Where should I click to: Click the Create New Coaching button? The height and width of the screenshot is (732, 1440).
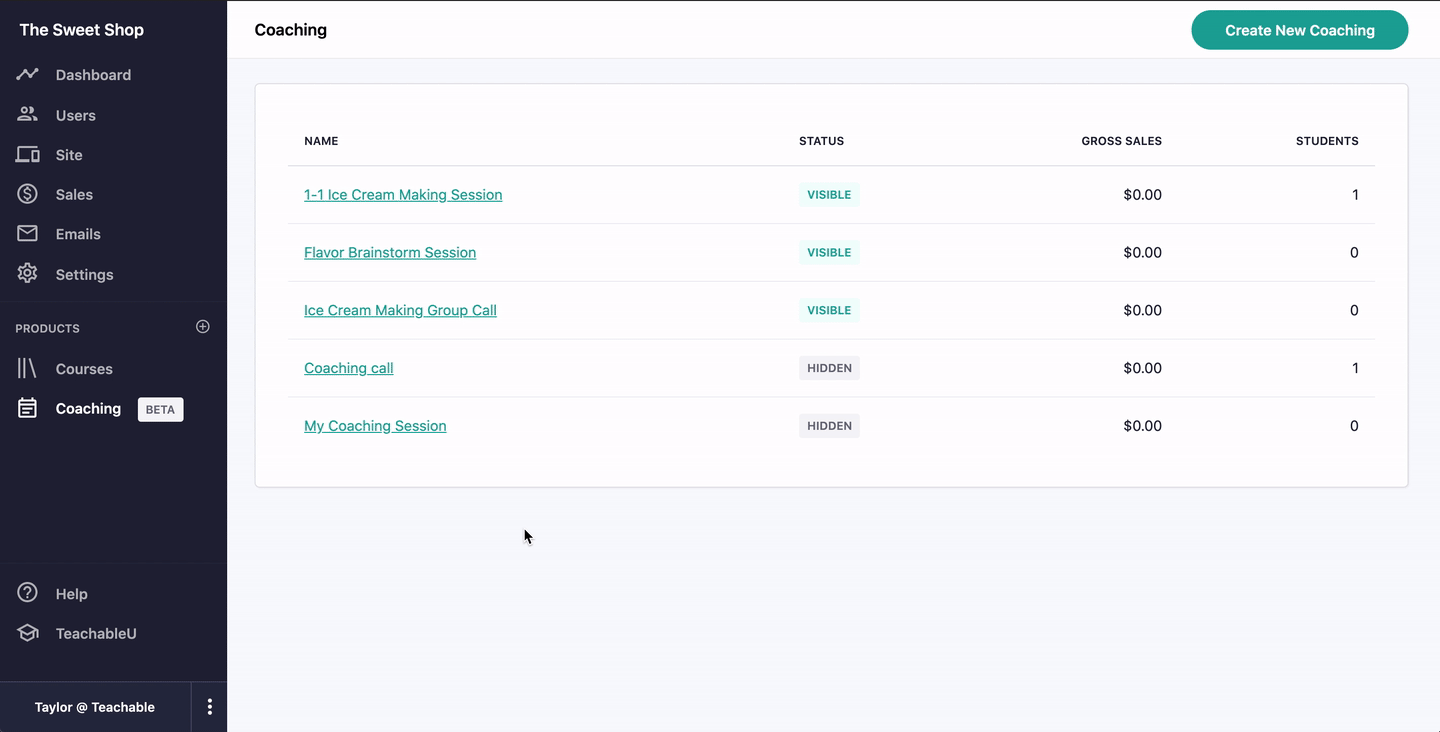click(1300, 30)
